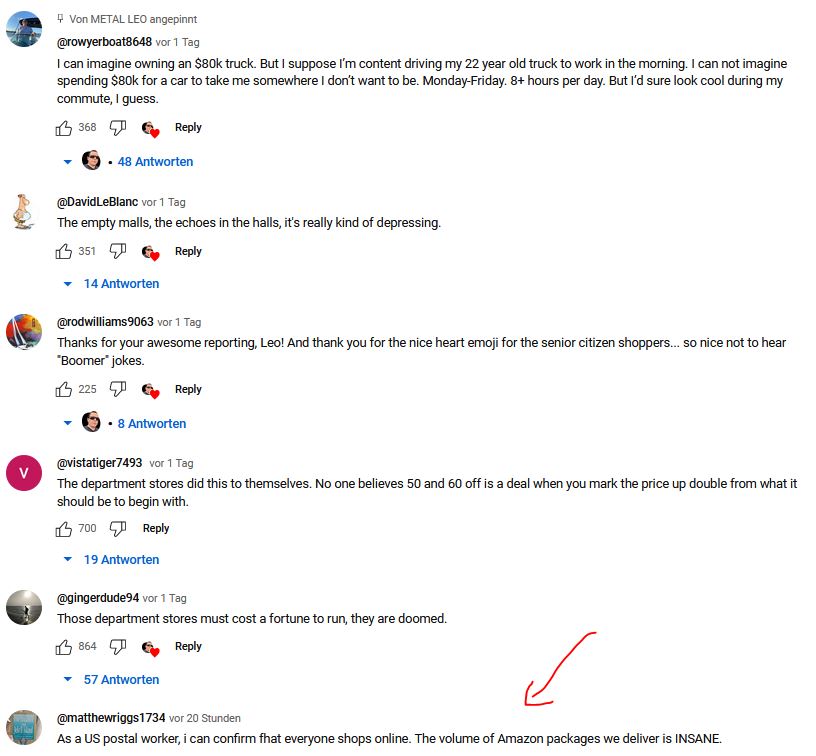Like @gingerdude94's doomed stores comment
The height and width of the screenshot is (756, 816).
[63, 647]
